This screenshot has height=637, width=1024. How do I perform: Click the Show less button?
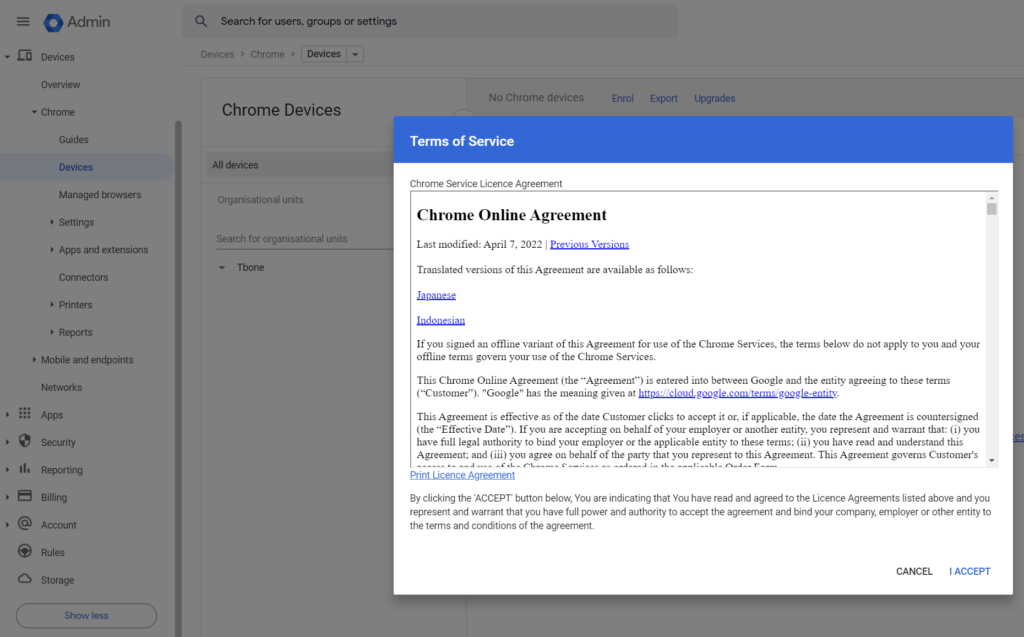[86, 615]
